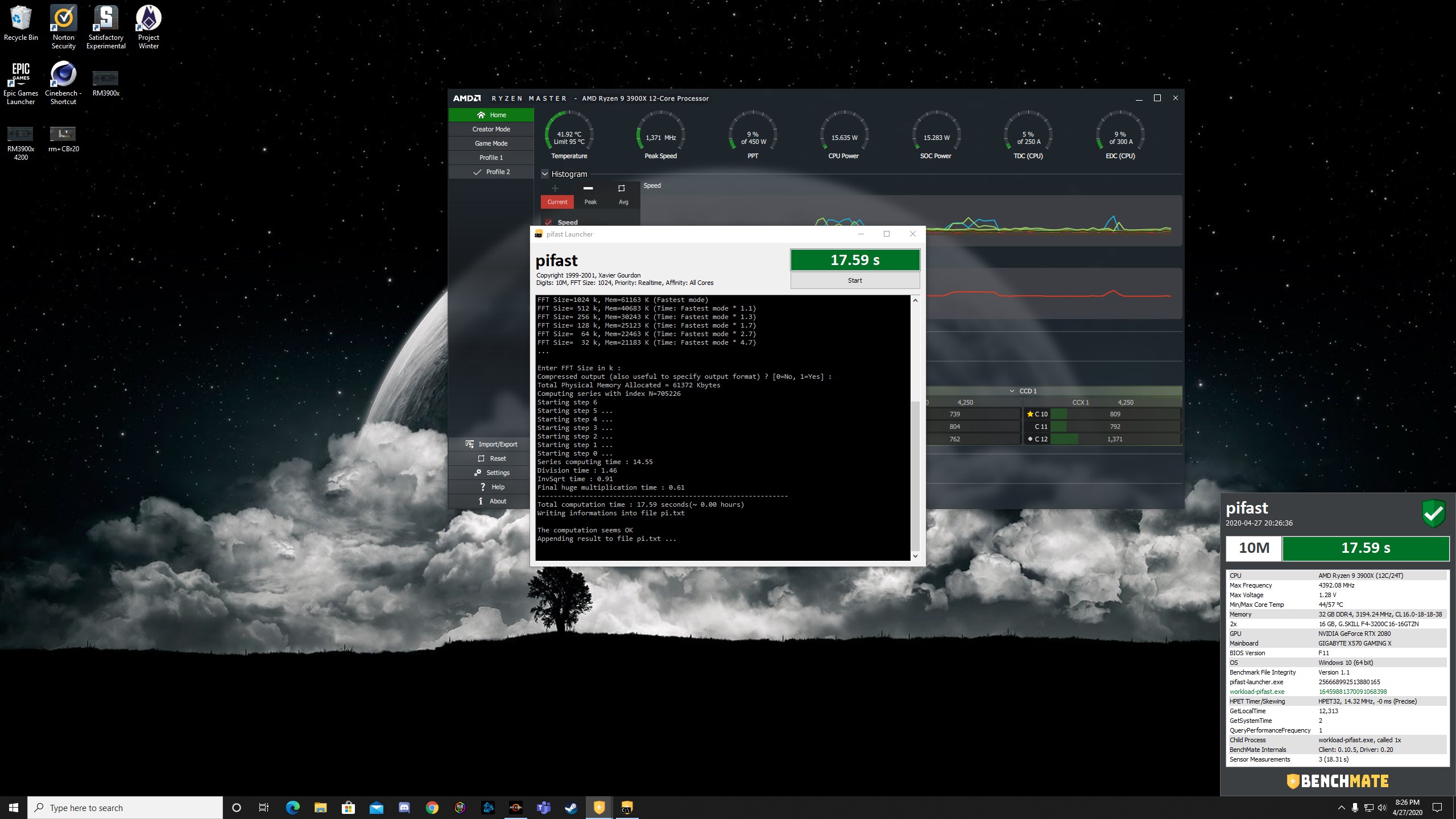Click the pifast console scrollbar down arrow
1456x819 pixels.
pyautogui.click(x=915, y=556)
